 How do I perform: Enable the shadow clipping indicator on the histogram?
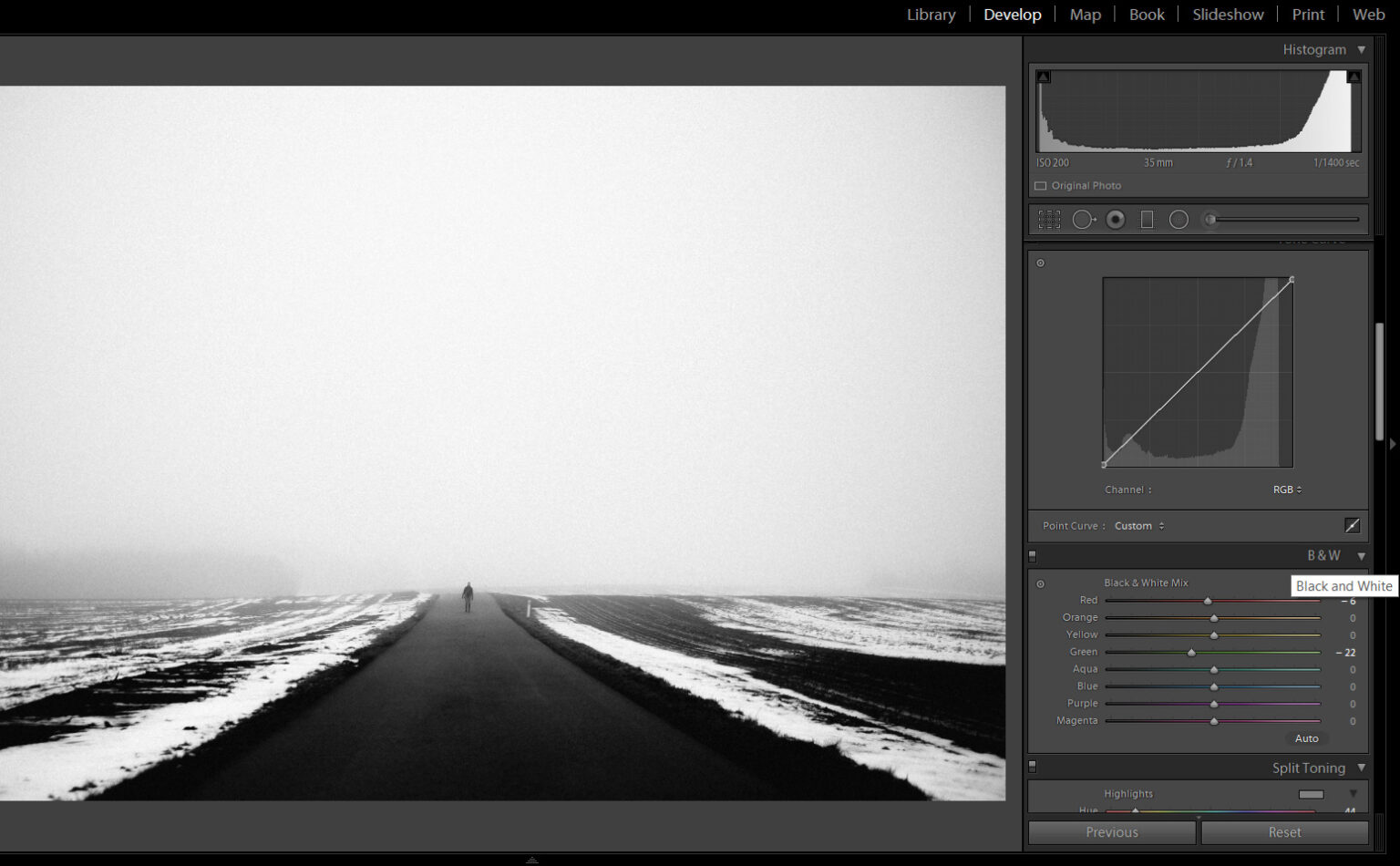pyautogui.click(x=1045, y=76)
